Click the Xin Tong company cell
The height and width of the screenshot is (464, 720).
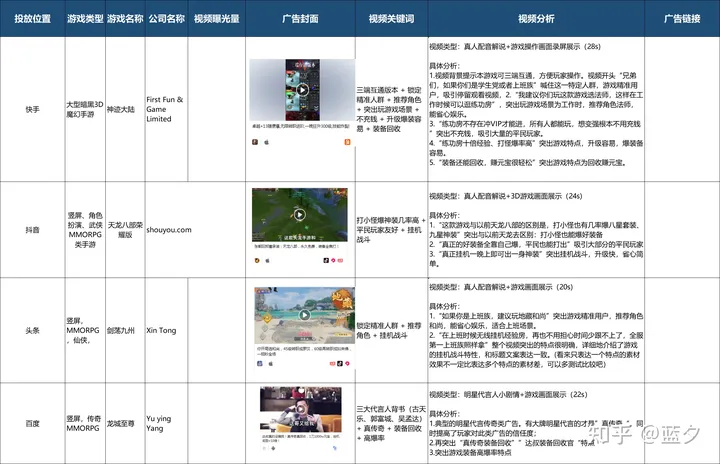tap(166, 330)
